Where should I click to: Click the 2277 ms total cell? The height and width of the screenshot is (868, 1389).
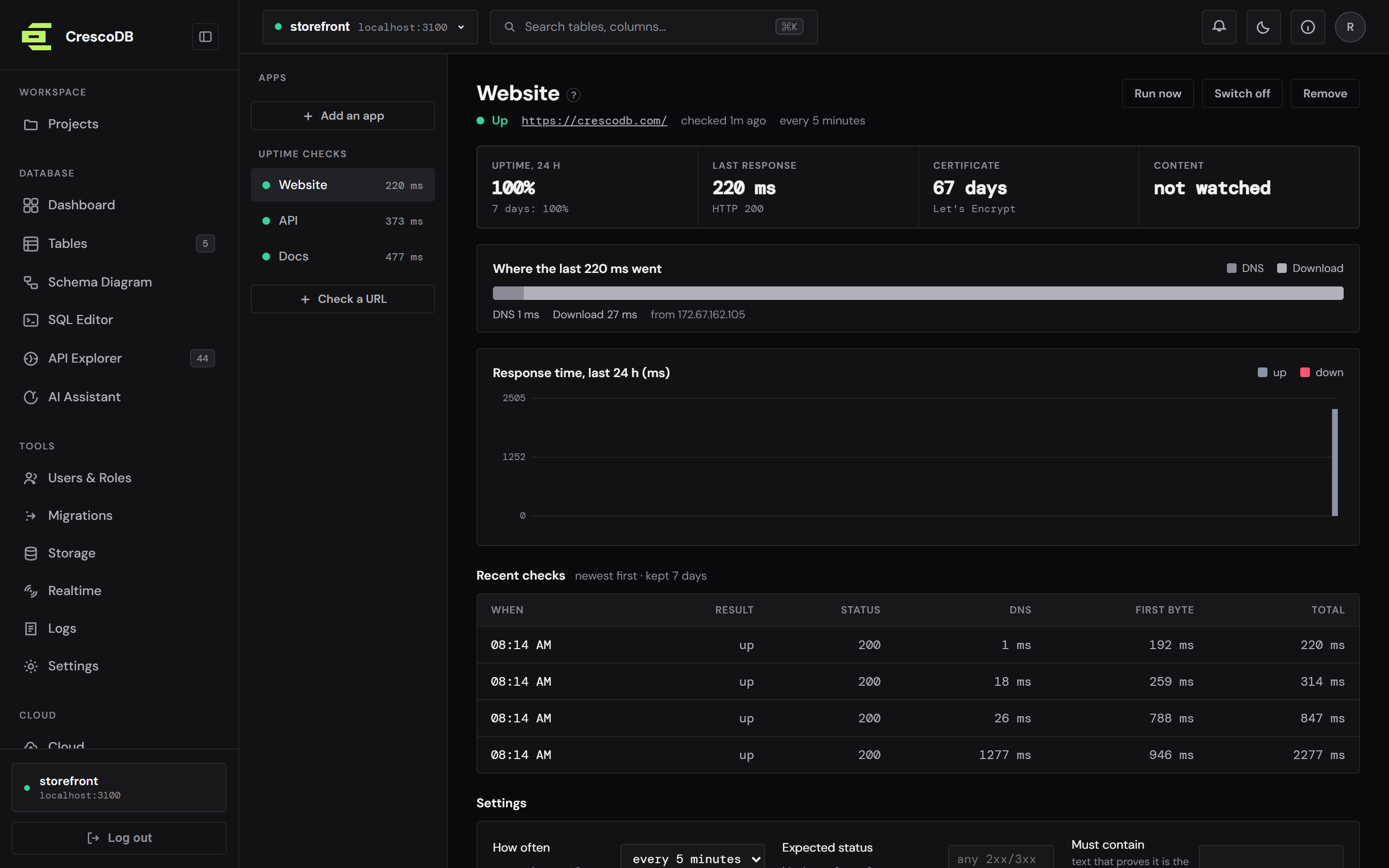pyautogui.click(x=1319, y=755)
